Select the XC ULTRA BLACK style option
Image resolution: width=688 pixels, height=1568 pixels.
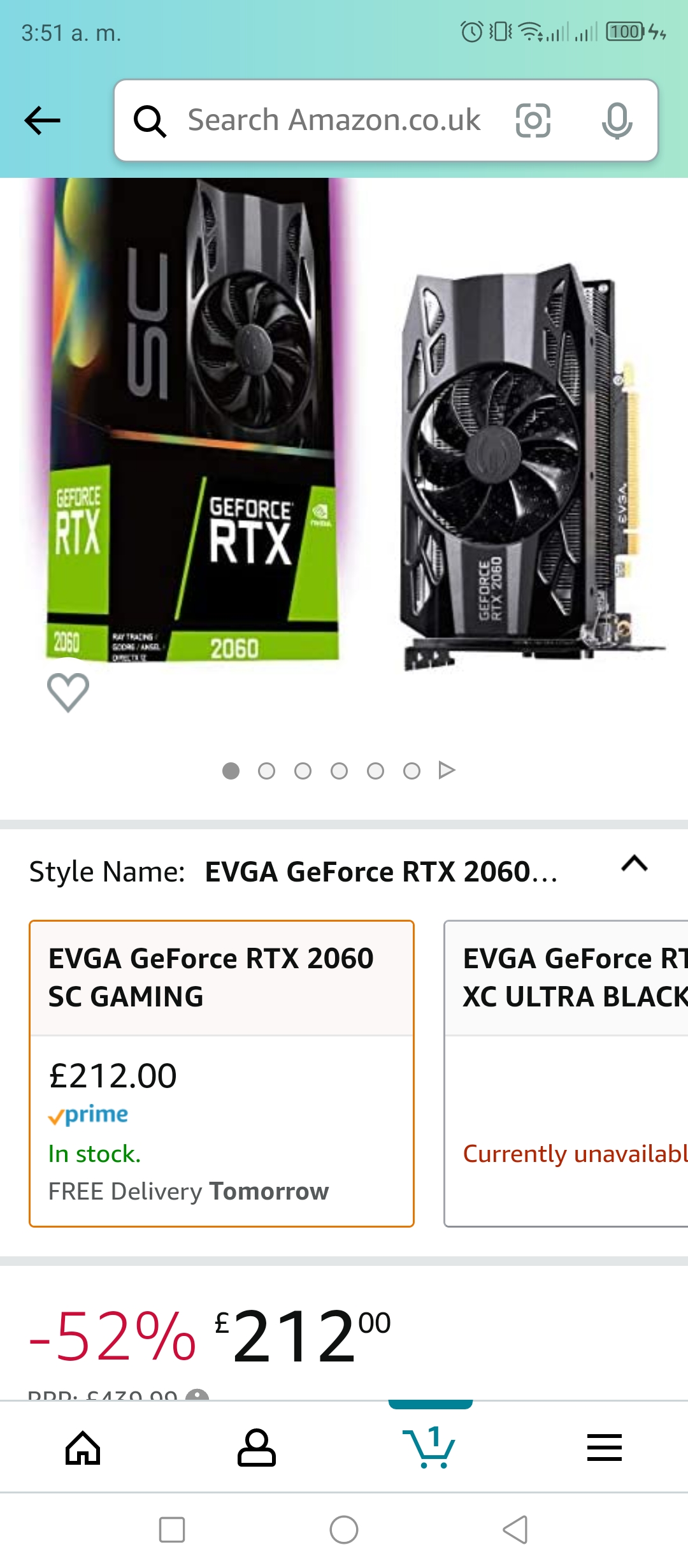point(566,1073)
